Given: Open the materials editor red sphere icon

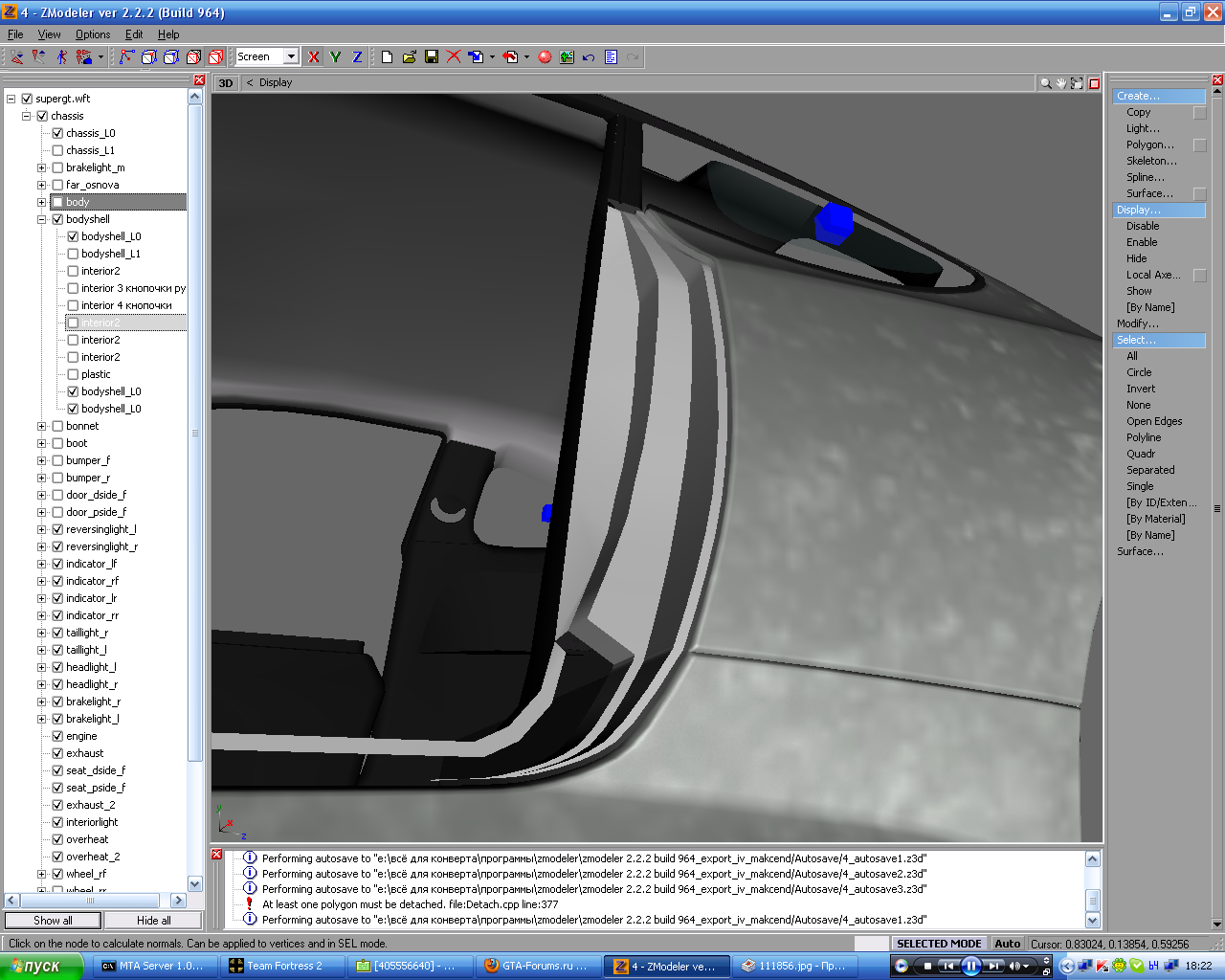Looking at the screenshot, I should pyautogui.click(x=545, y=57).
